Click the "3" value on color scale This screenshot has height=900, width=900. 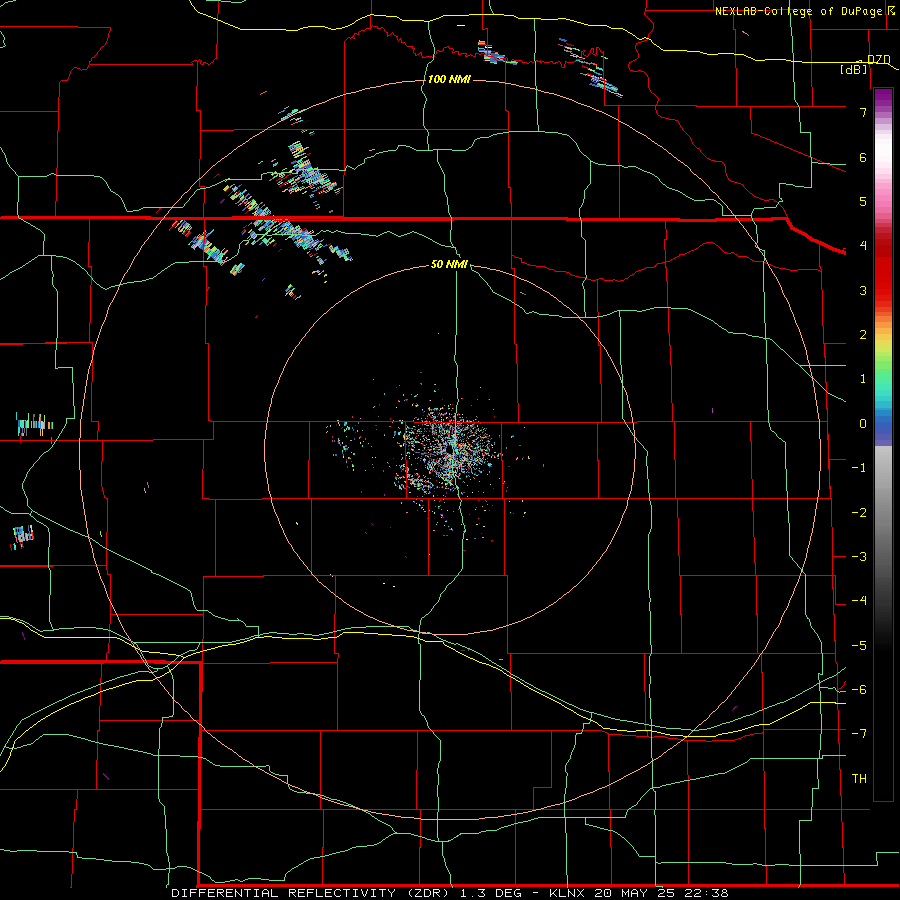tap(863, 290)
